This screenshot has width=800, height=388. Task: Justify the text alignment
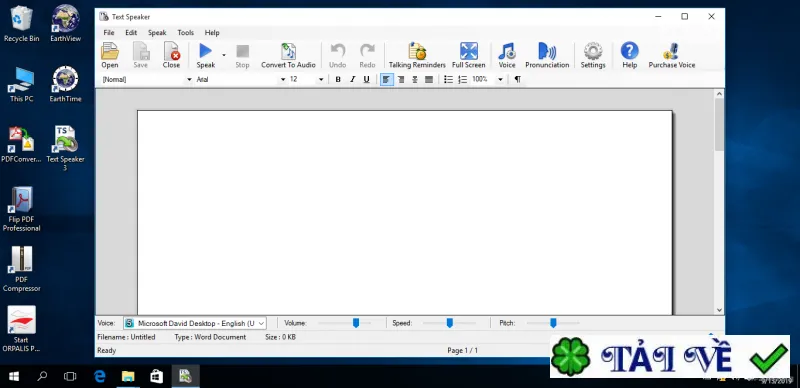click(429, 80)
